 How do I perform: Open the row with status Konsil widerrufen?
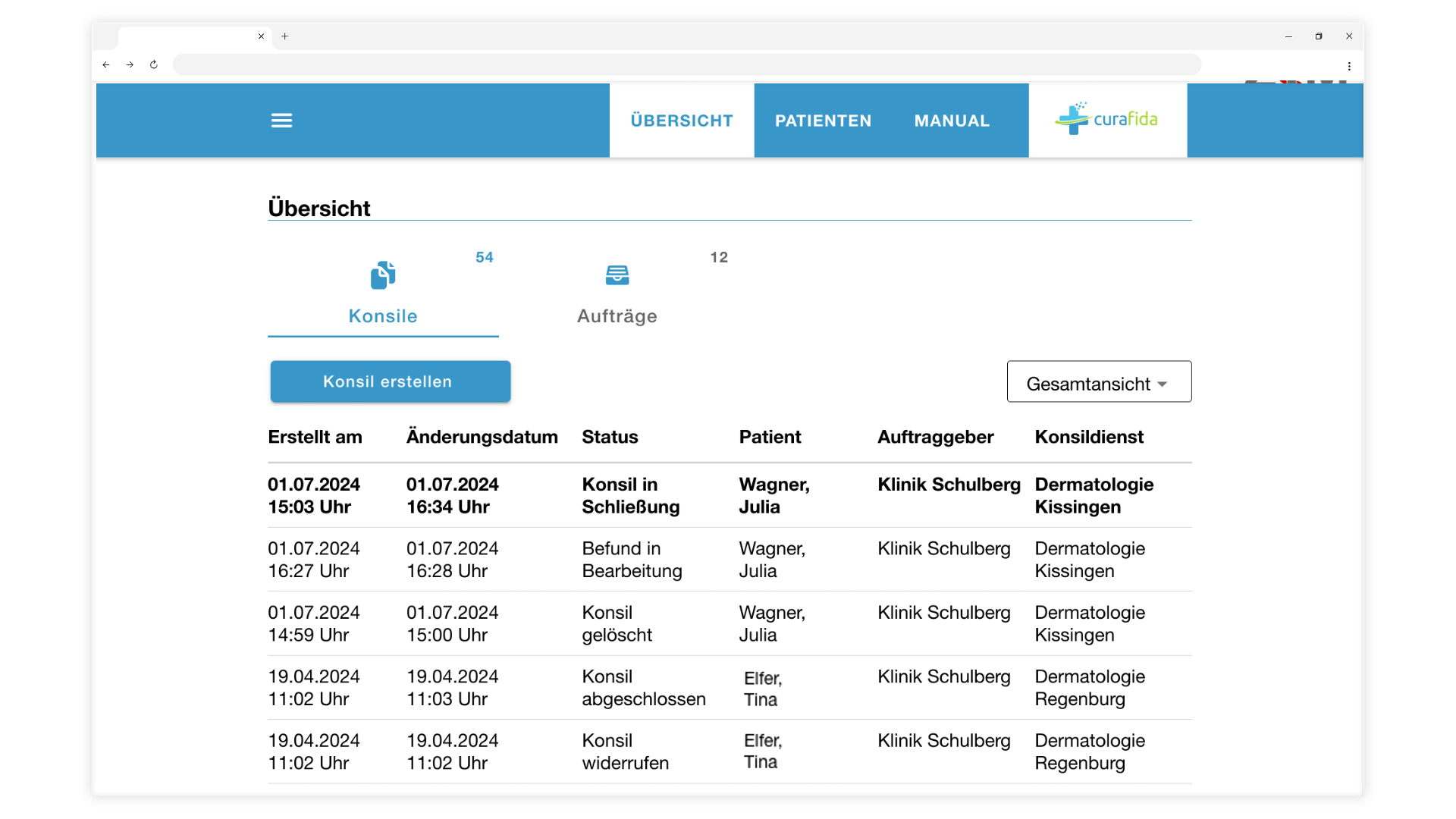click(730, 752)
